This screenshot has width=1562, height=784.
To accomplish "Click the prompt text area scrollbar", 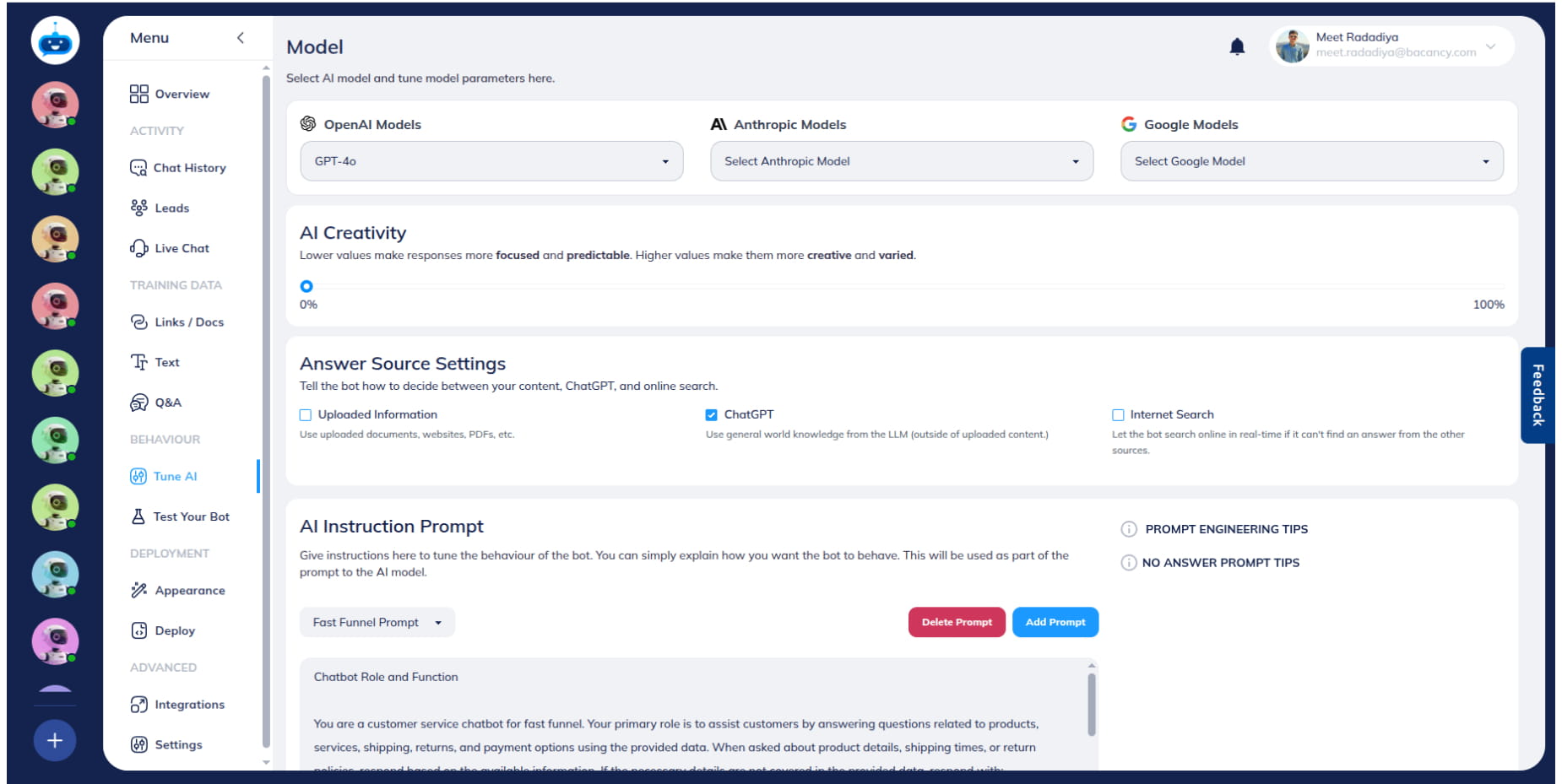I will coord(1092,704).
